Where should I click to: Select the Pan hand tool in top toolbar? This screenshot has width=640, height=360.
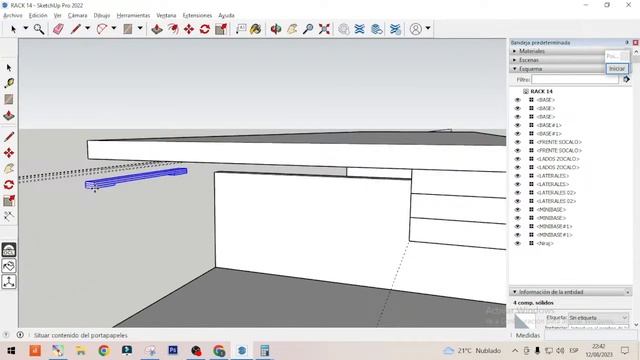click(292, 29)
